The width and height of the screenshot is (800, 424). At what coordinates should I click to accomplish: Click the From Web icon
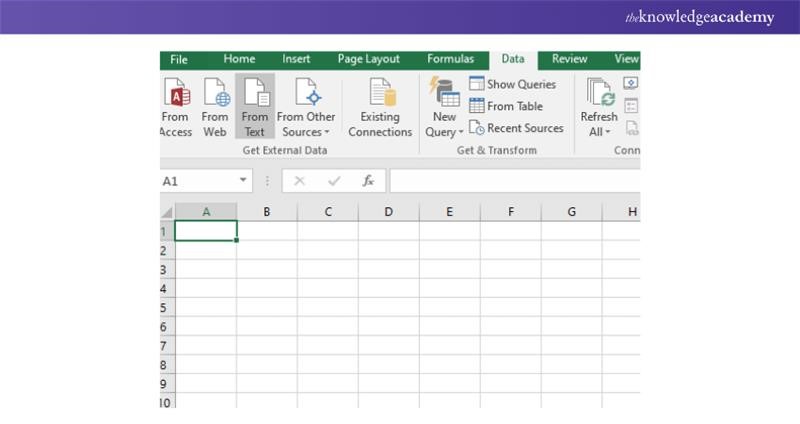(215, 96)
